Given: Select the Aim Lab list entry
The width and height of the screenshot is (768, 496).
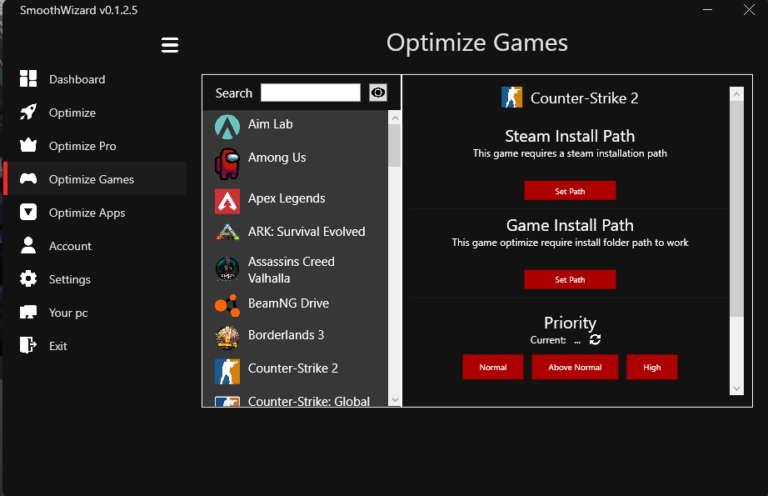Looking at the screenshot, I should click(295, 126).
